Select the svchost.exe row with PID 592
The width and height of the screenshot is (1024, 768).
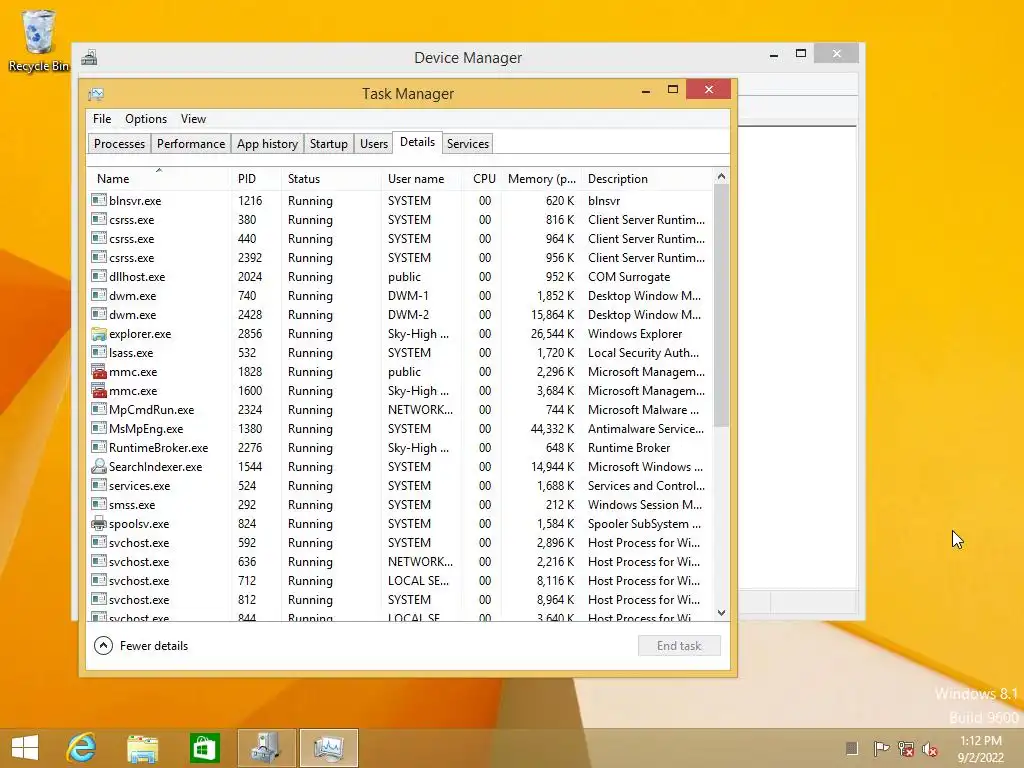(x=400, y=543)
